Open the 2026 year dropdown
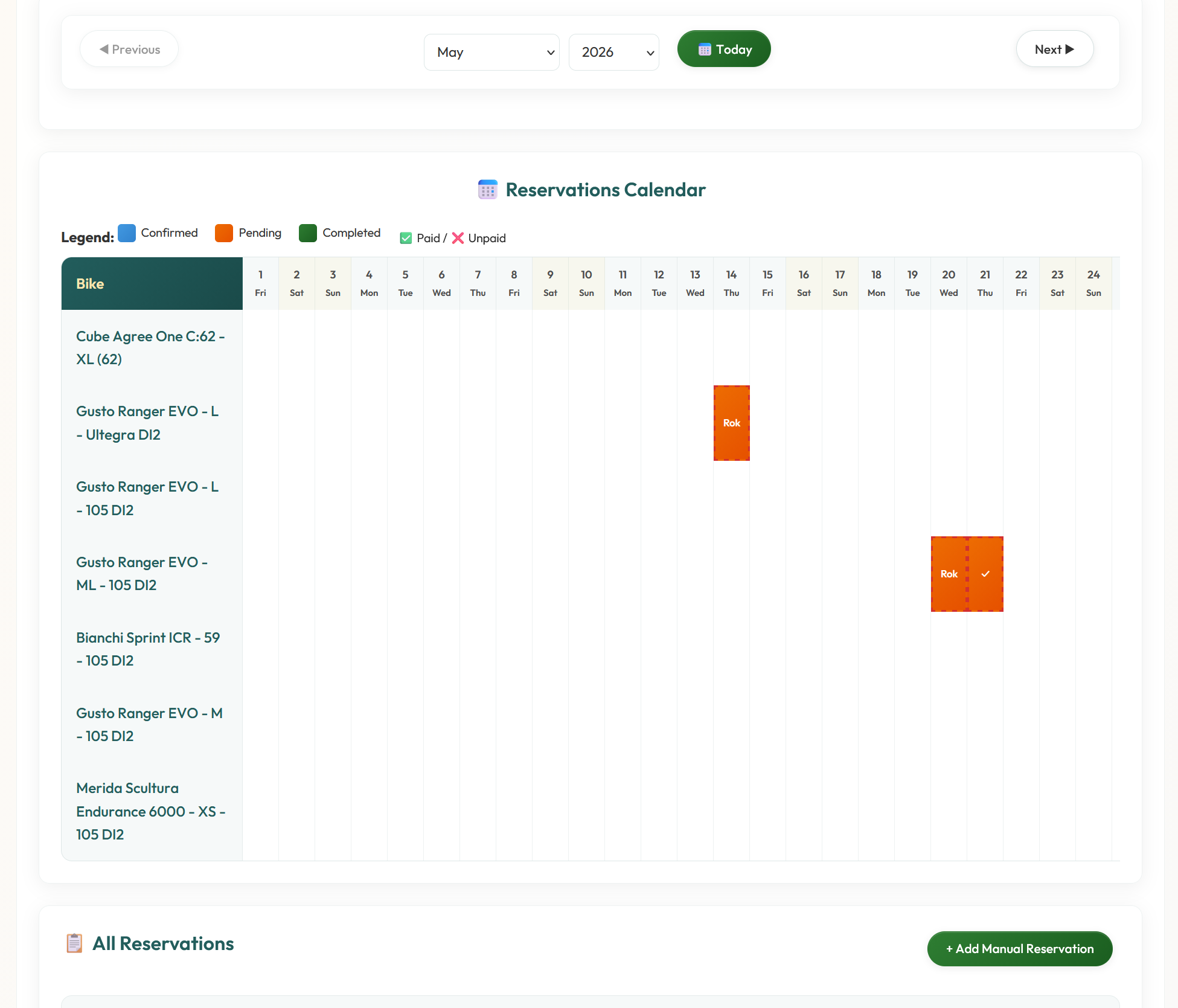 (613, 52)
